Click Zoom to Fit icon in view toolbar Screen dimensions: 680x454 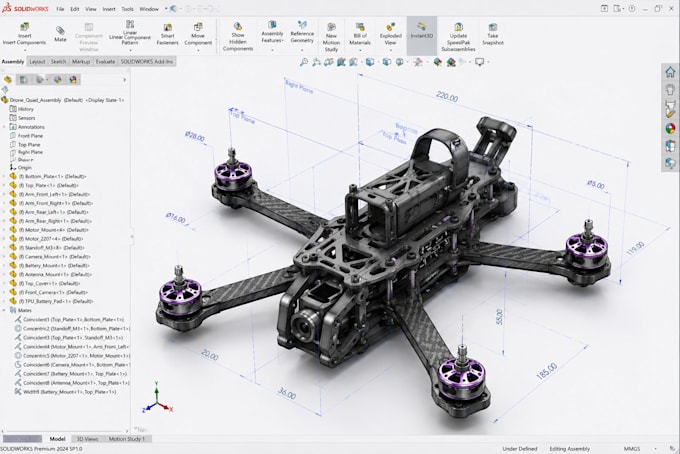(304, 62)
